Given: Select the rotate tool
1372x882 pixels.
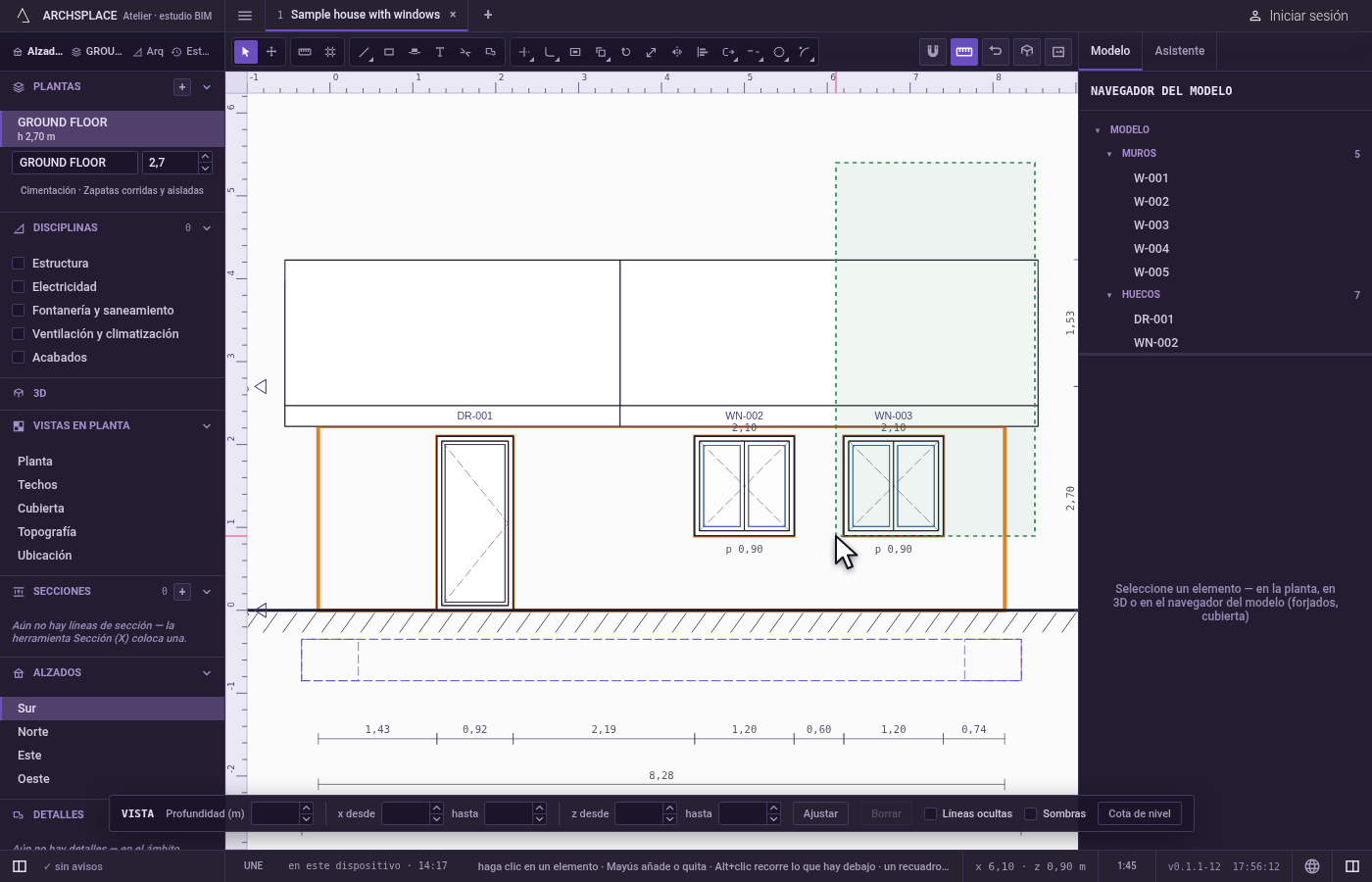Looking at the screenshot, I should click(x=626, y=52).
